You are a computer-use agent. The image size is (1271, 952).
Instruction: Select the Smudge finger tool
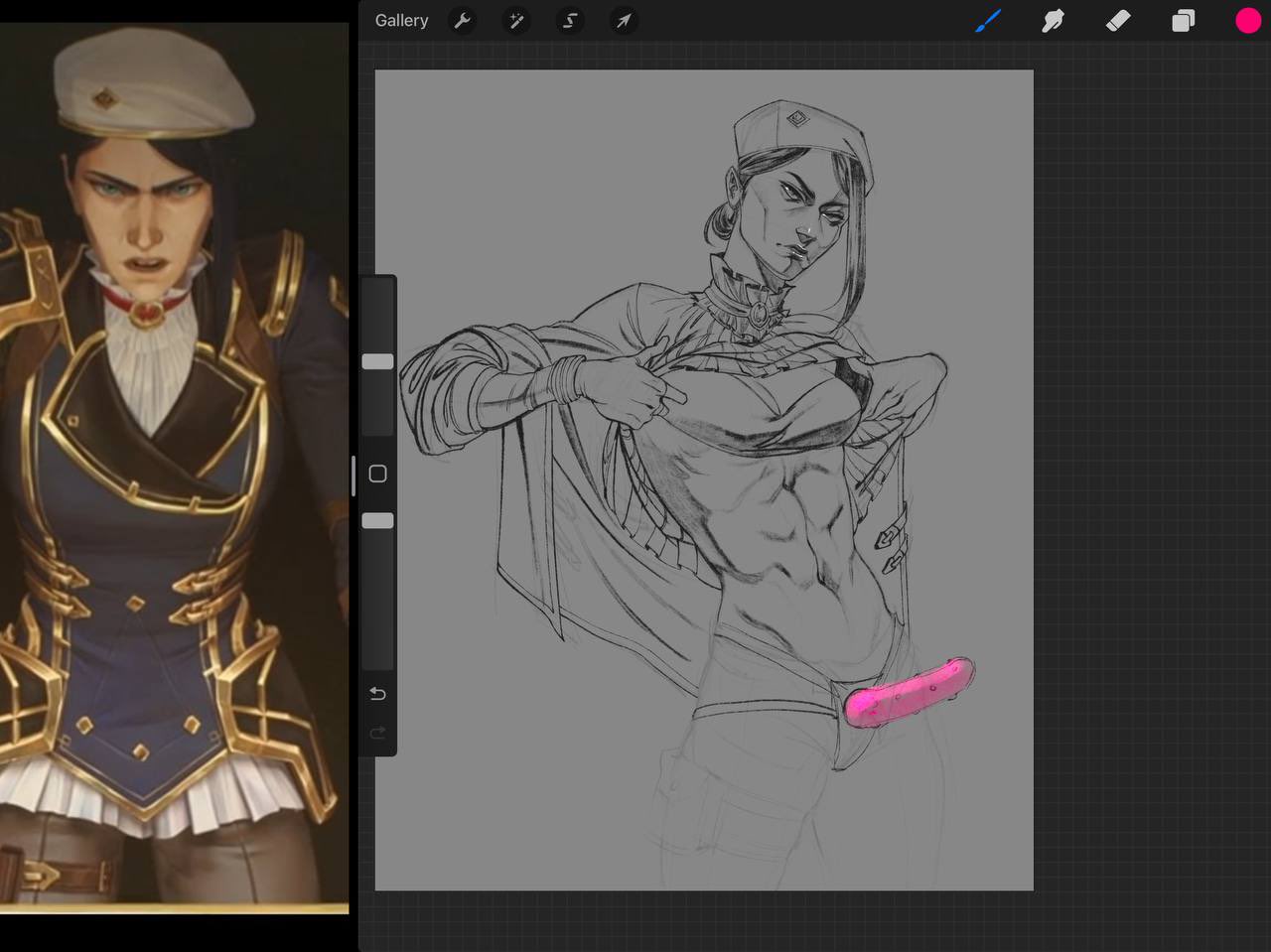click(1053, 21)
